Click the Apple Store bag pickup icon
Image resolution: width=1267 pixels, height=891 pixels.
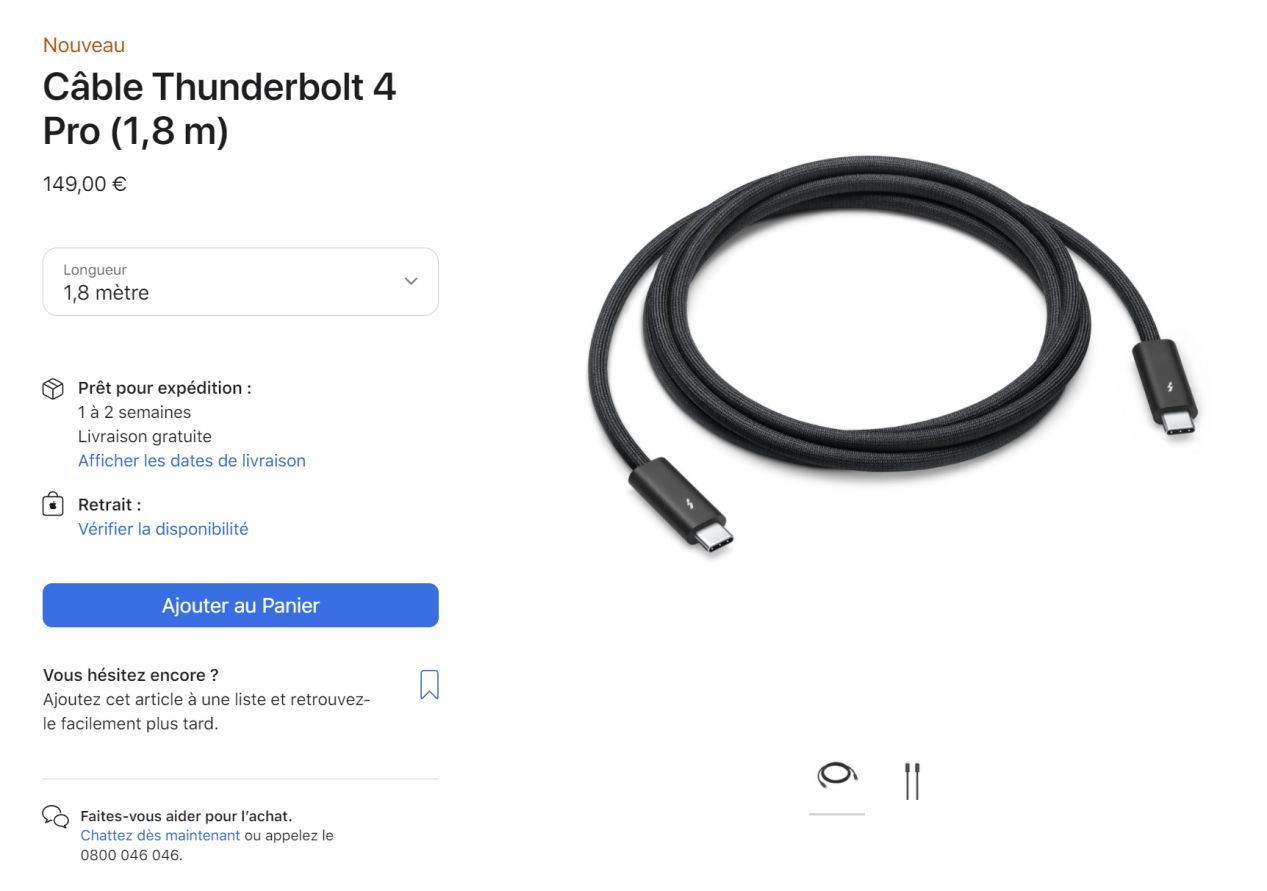tap(53, 505)
